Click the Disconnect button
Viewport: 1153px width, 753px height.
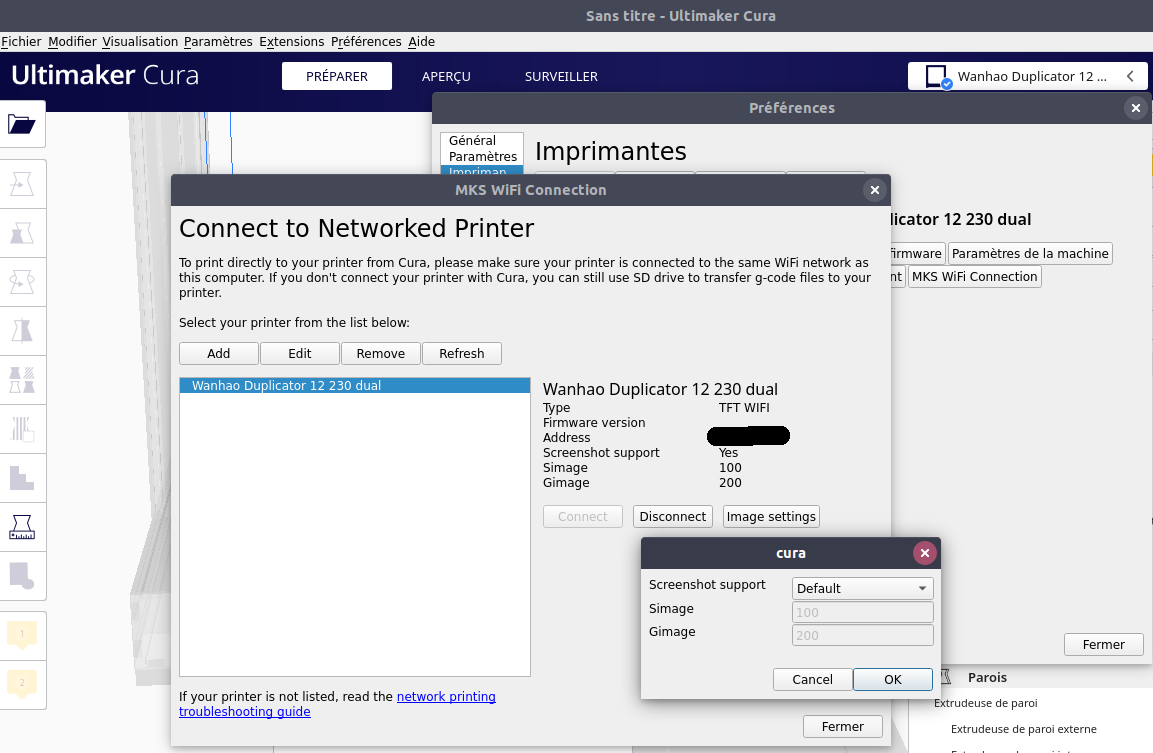[672, 516]
